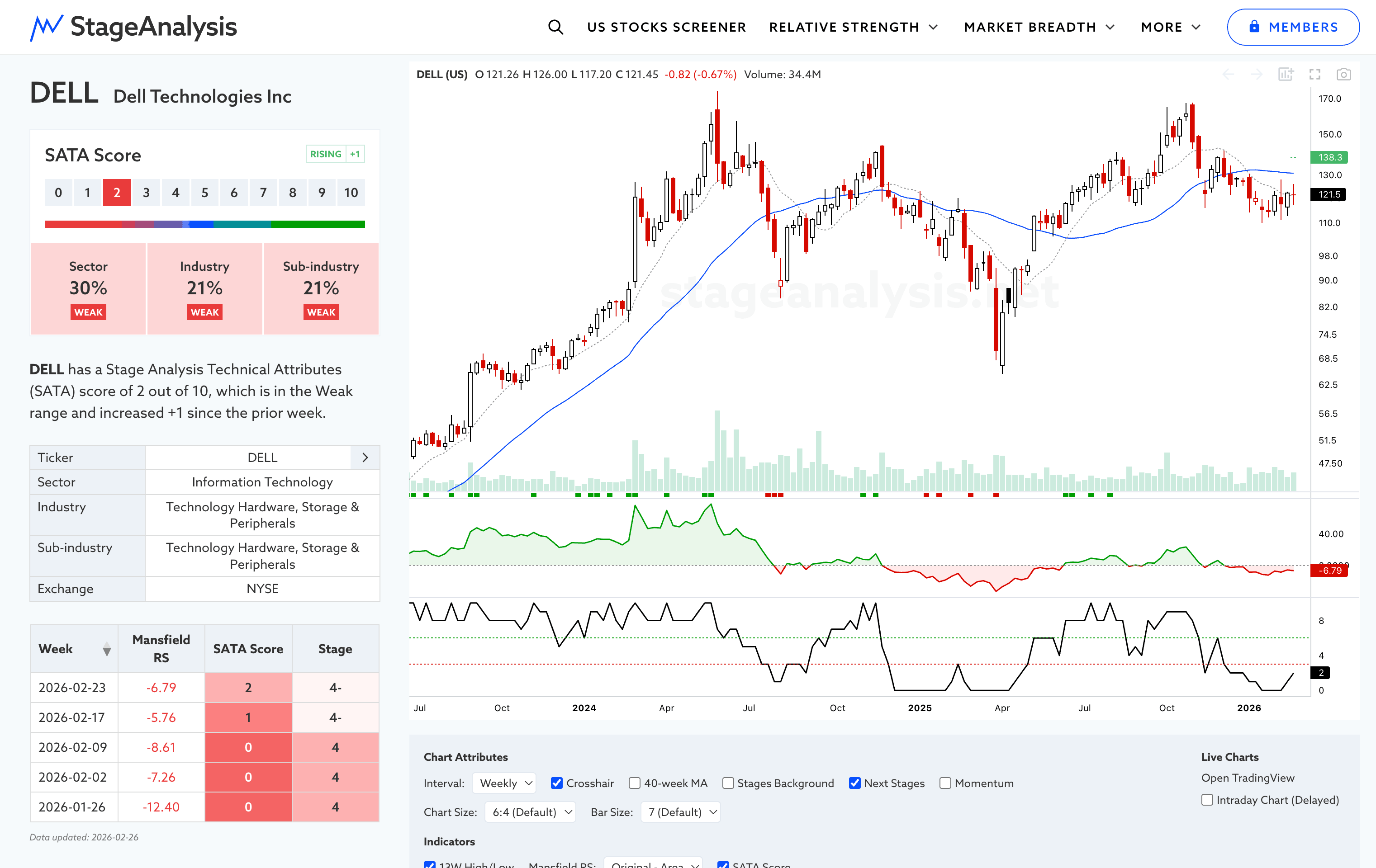The image size is (1376, 868).
Task: Expand the Ticker DELL row chevron
Action: pos(365,458)
